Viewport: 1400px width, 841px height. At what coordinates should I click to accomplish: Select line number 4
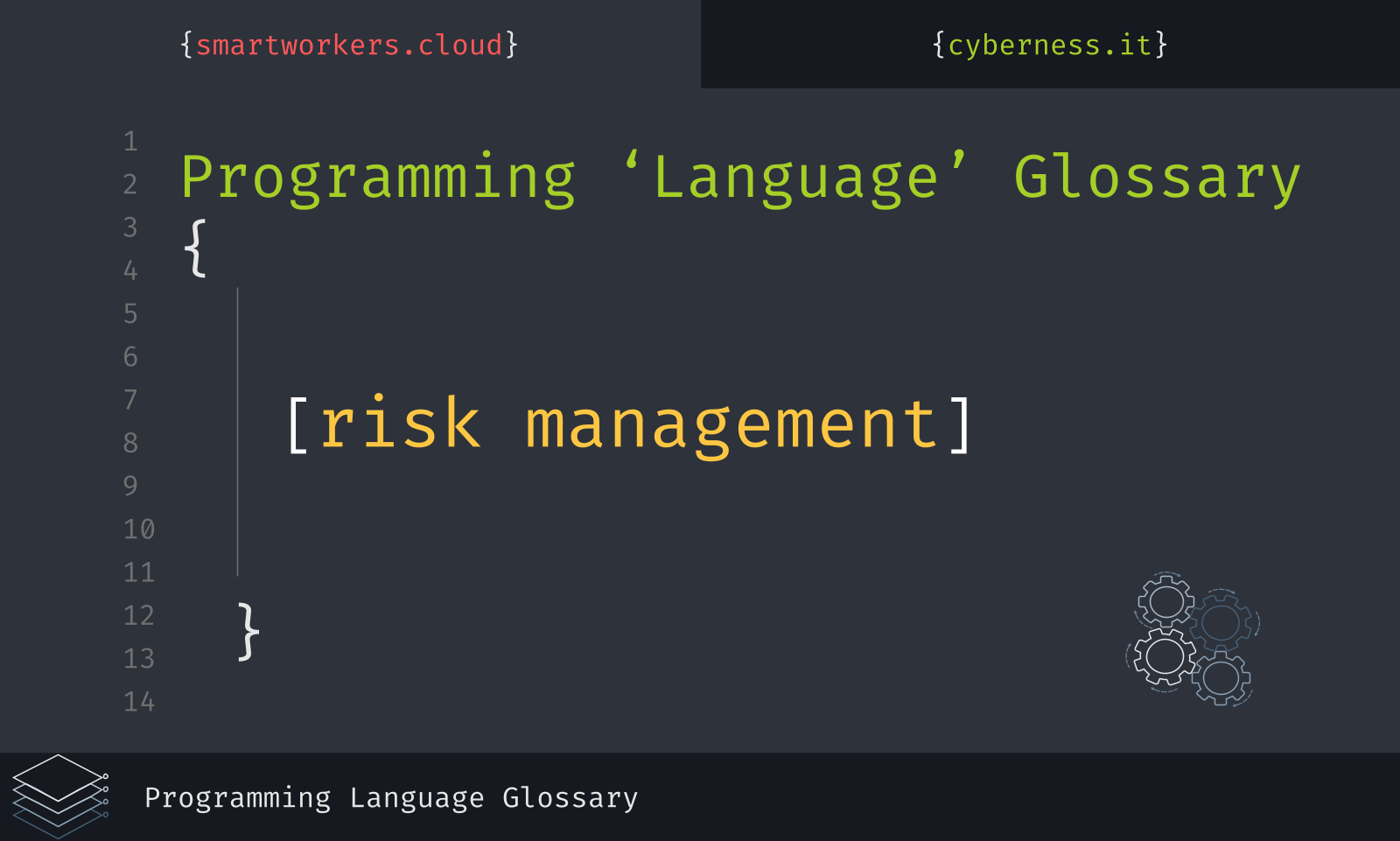(130, 270)
